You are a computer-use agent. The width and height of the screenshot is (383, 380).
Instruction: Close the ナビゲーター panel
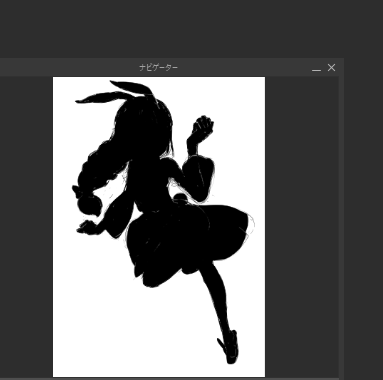[331, 68]
